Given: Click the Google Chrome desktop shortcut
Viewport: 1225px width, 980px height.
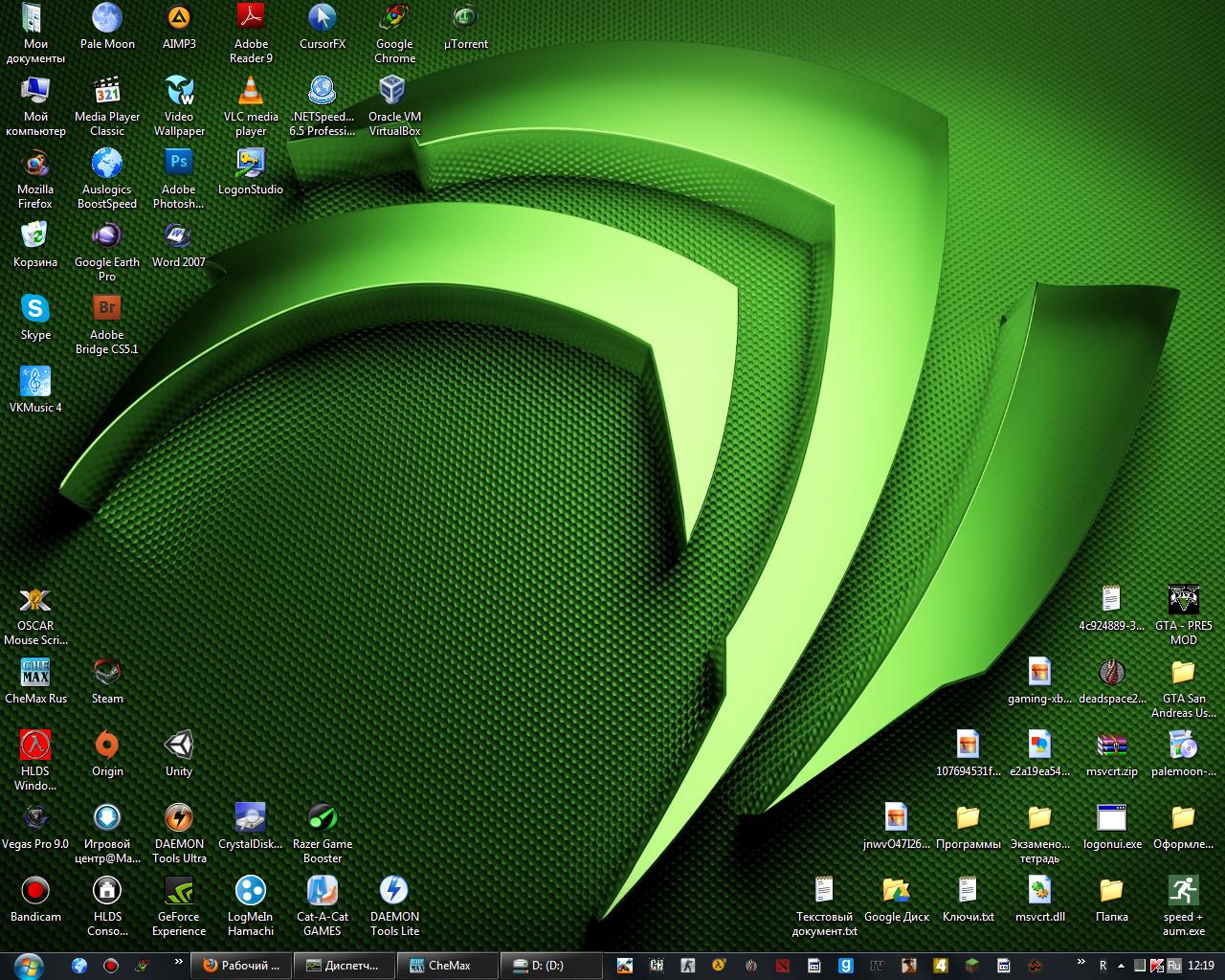Looking at the screenshot, I should point(394,33).
